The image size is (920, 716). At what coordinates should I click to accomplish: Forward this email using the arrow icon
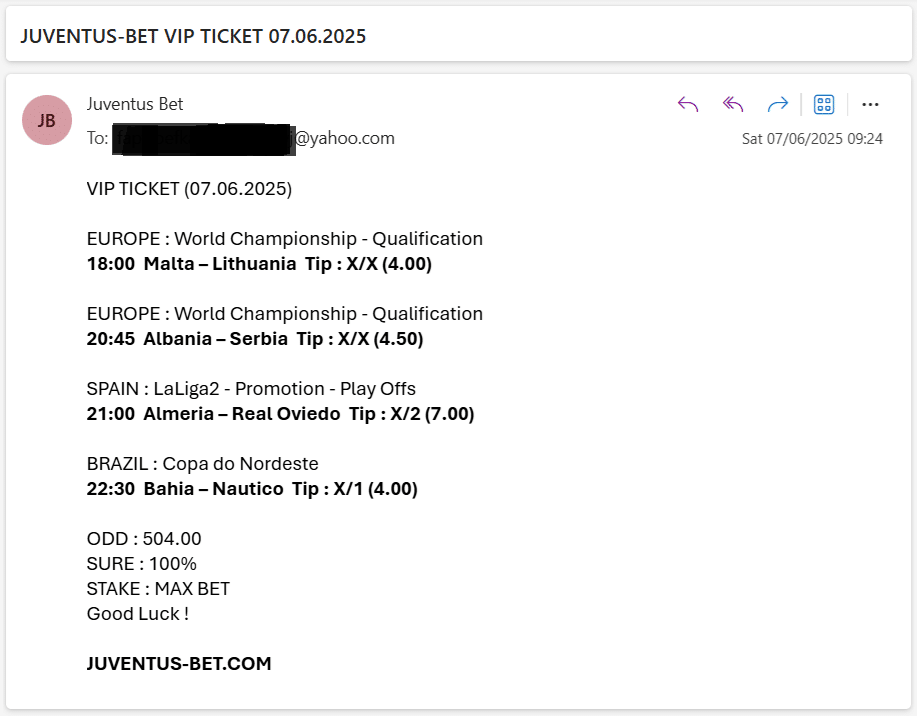tap(778, 104)
